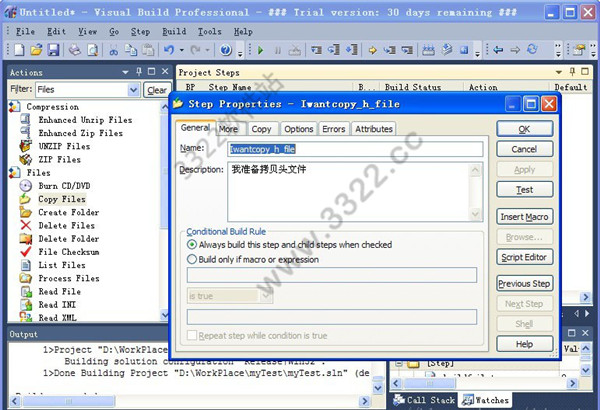Open the 'is true' condition dropdown
The height and width of the screenshot is (410, 600).
266,296
